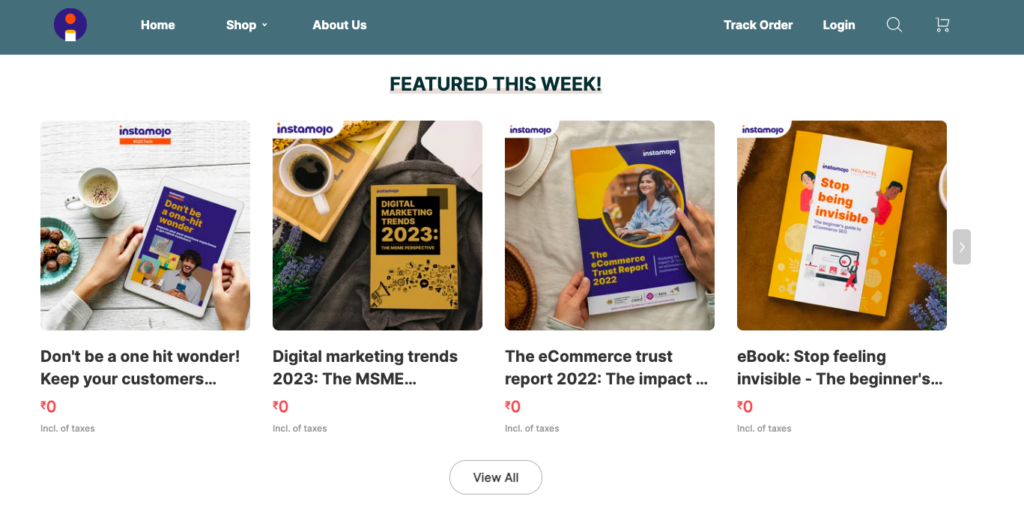Image resolution: width=1024 pixels, height=520 pixels.
Task: Click the Track Order link
Action: click(758, 25)
